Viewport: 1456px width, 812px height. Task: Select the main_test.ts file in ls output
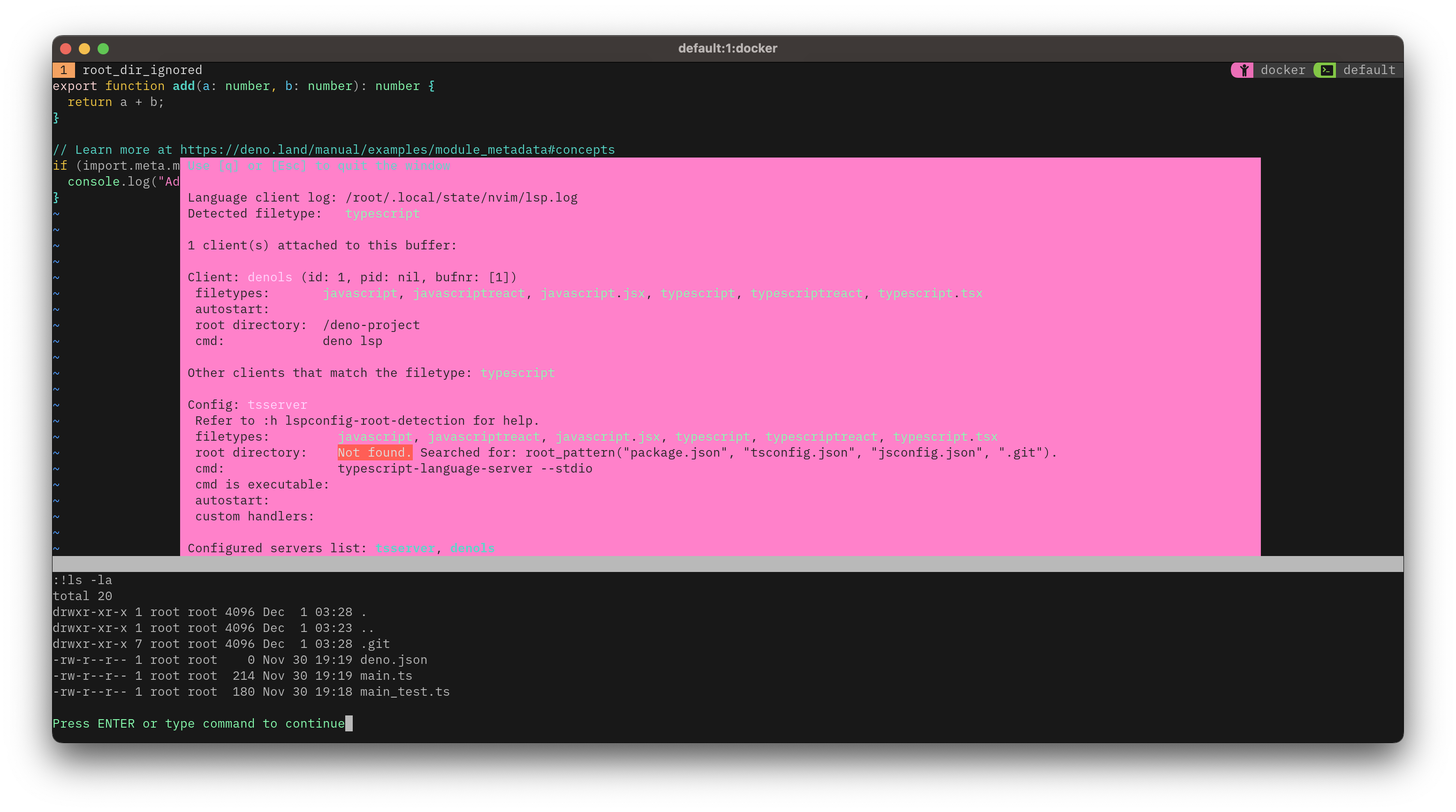pyautogui.click(x=405, y=692)
